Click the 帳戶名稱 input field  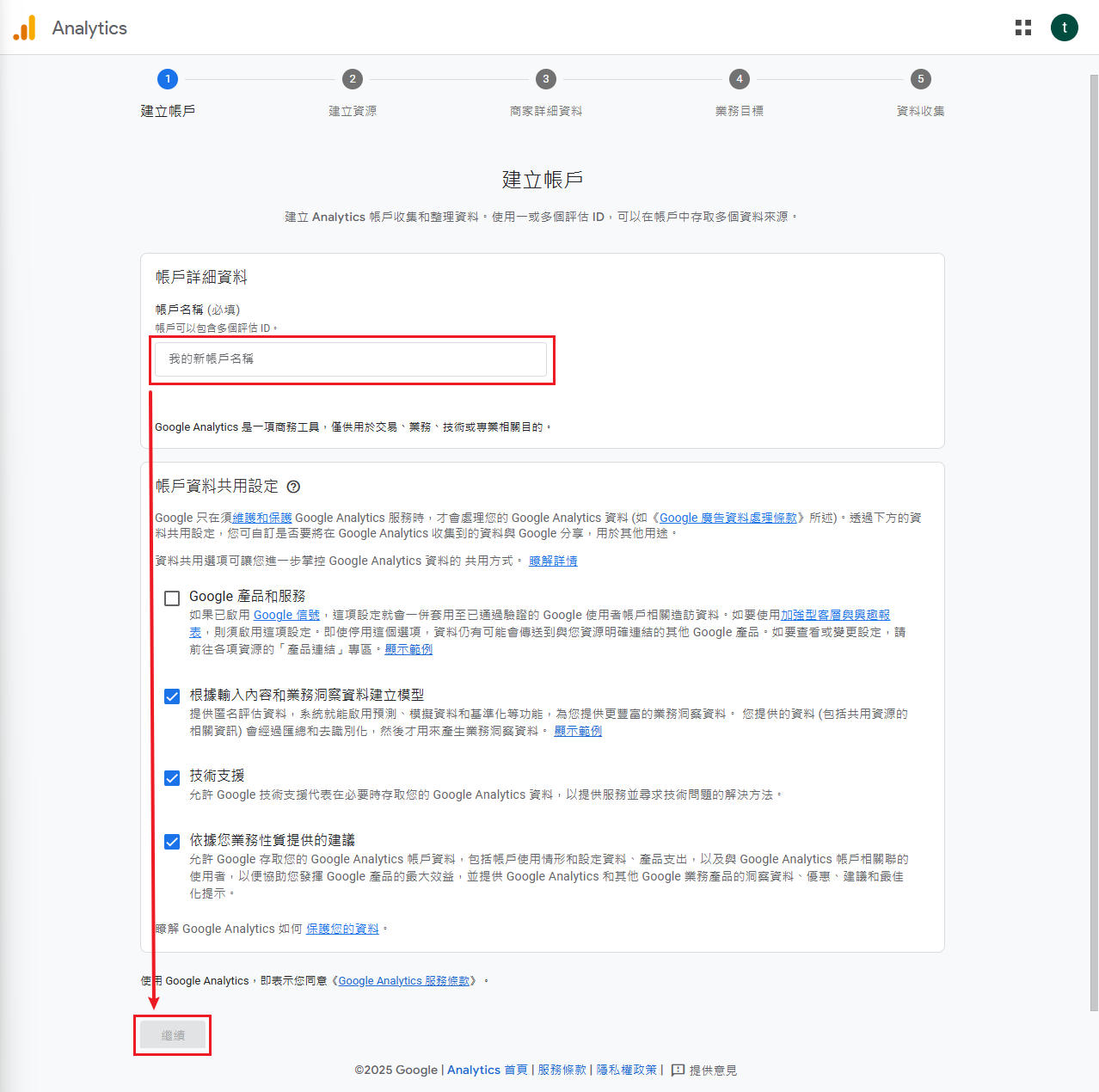[x=350, y=359]
